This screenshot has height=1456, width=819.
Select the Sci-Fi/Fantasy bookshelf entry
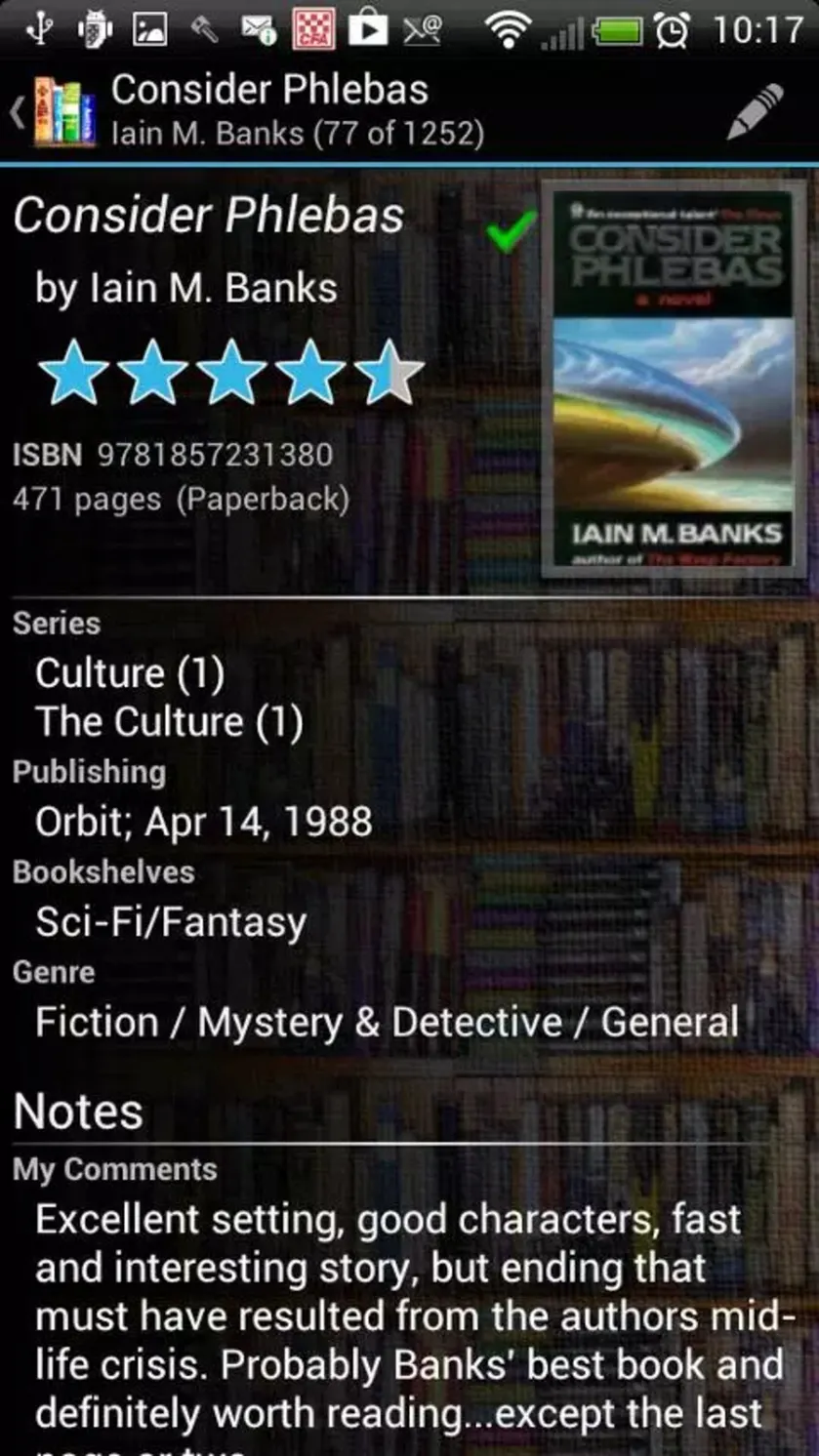click(171, 922)
